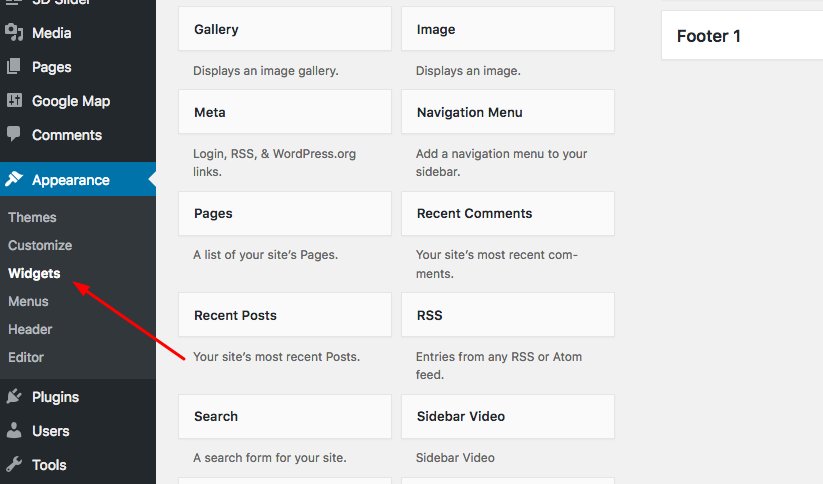Open the Tools menu

coord(78,465)
